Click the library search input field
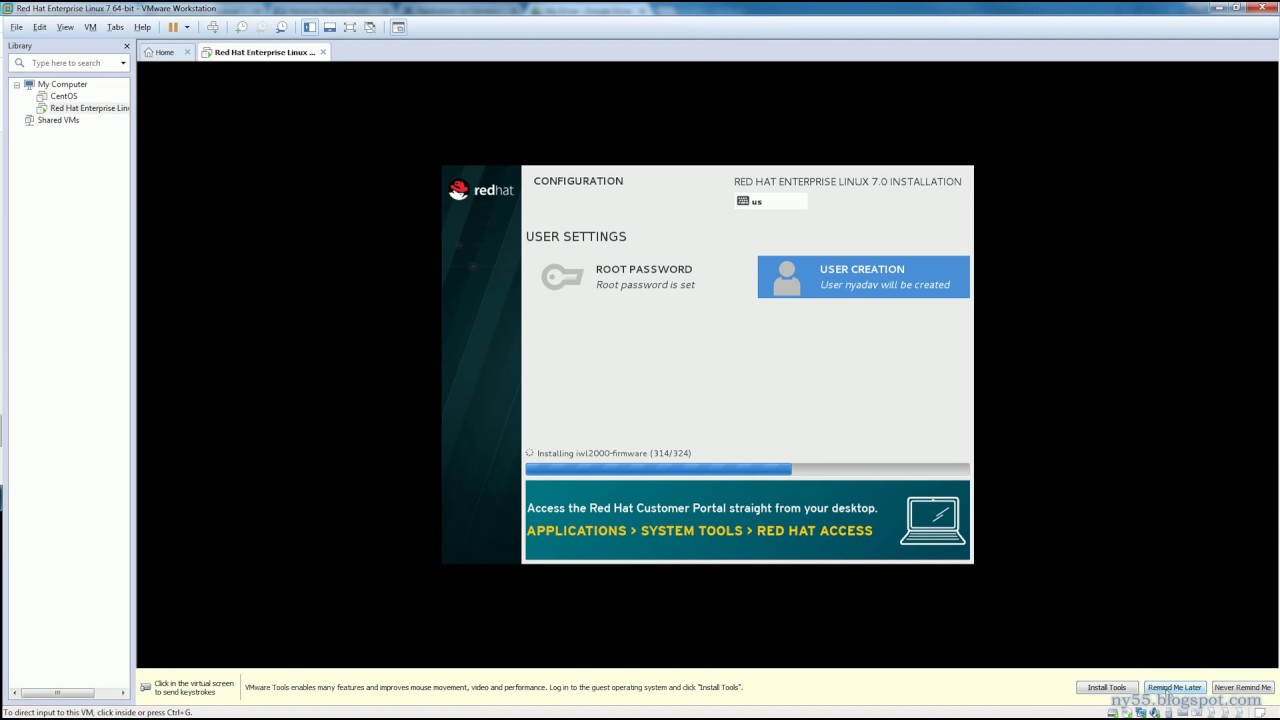This screenshot has width=1280, height=720. pyautogui.click(x=72, y=63)
